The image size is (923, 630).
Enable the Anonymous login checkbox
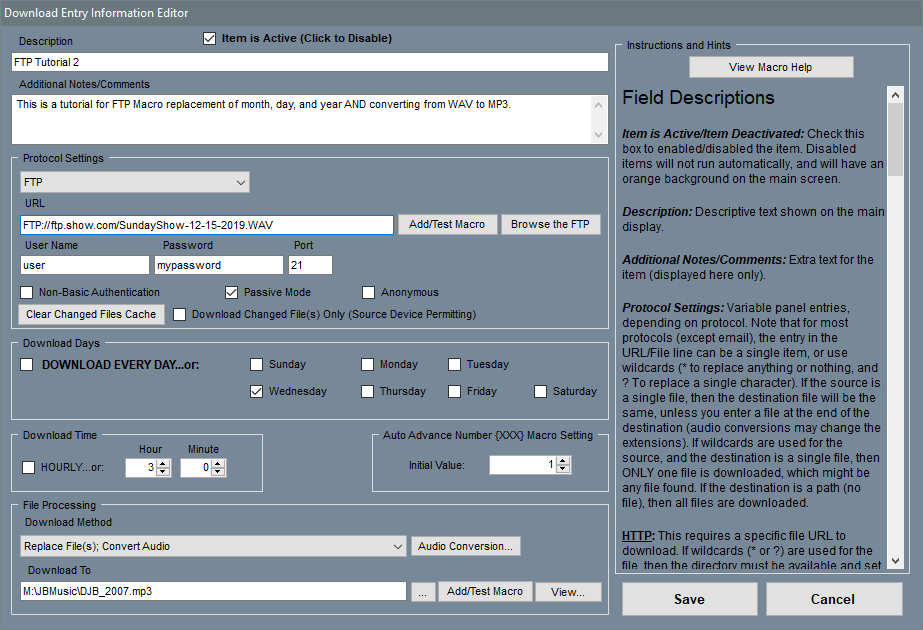(369, 293)
